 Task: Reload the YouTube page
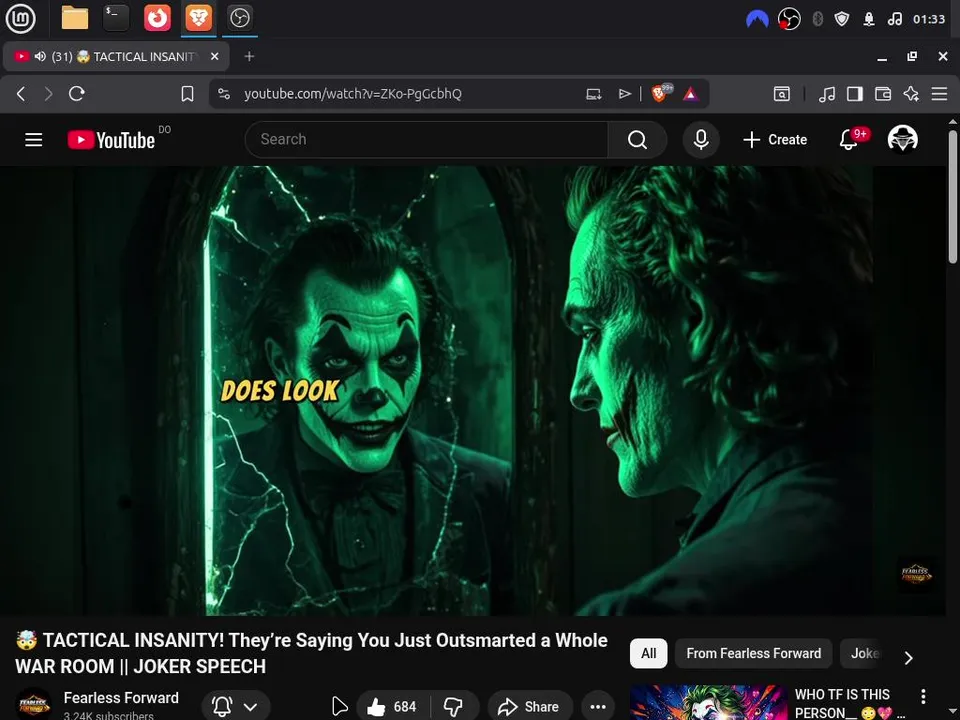[77, 94]
